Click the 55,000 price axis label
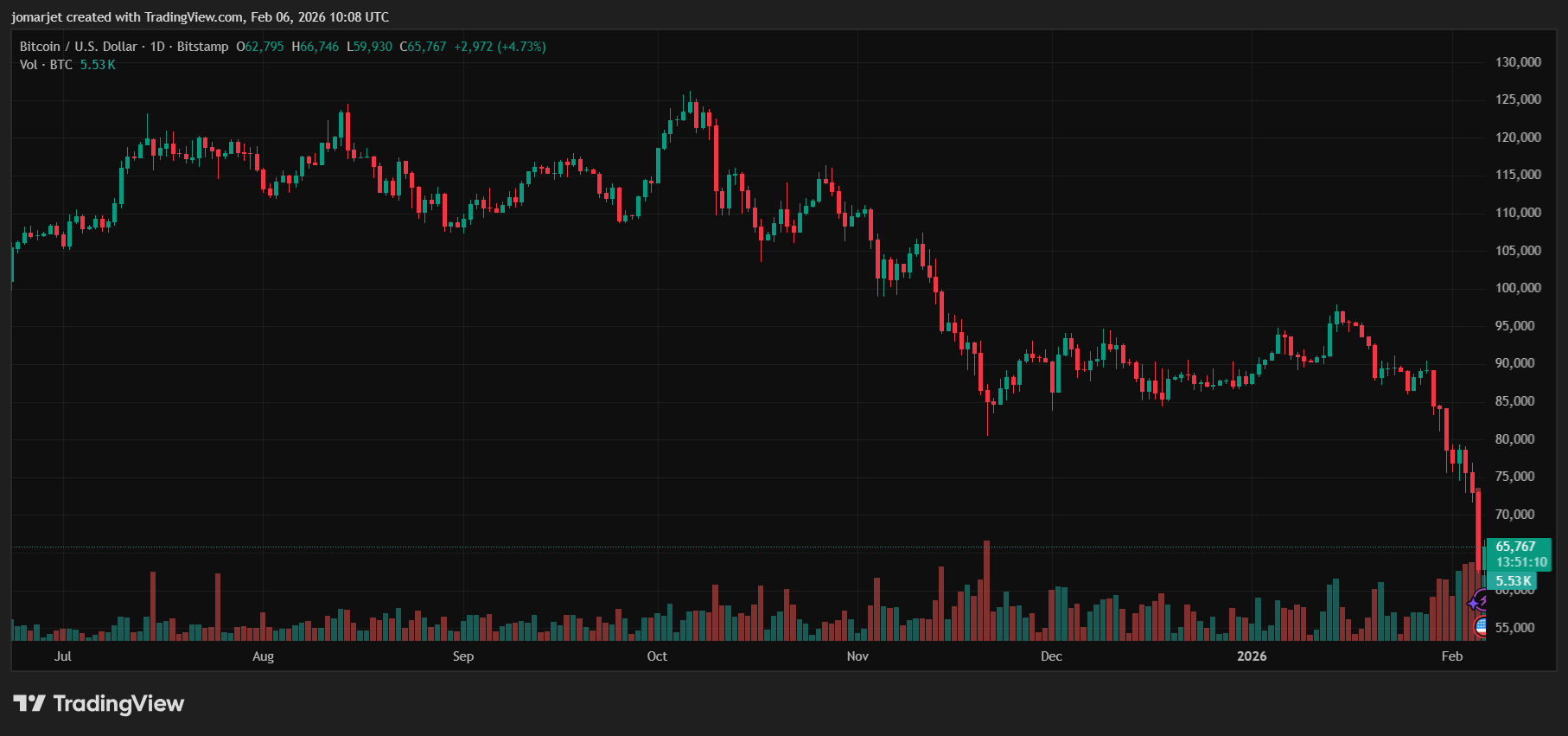The image size is (1568, 736). pyautogui.click(x=1517, y=628)
